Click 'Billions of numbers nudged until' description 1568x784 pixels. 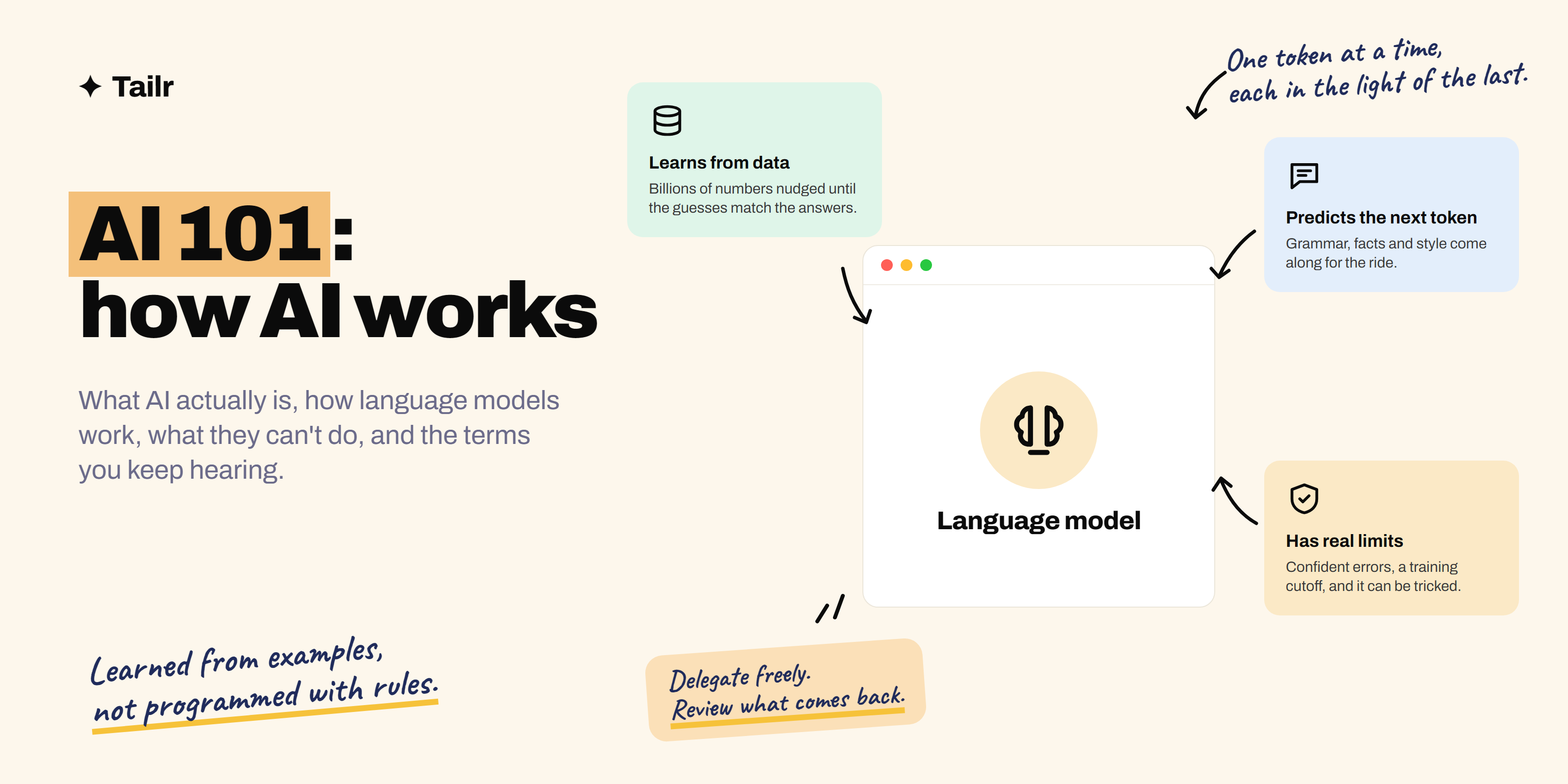click(752, 198)
